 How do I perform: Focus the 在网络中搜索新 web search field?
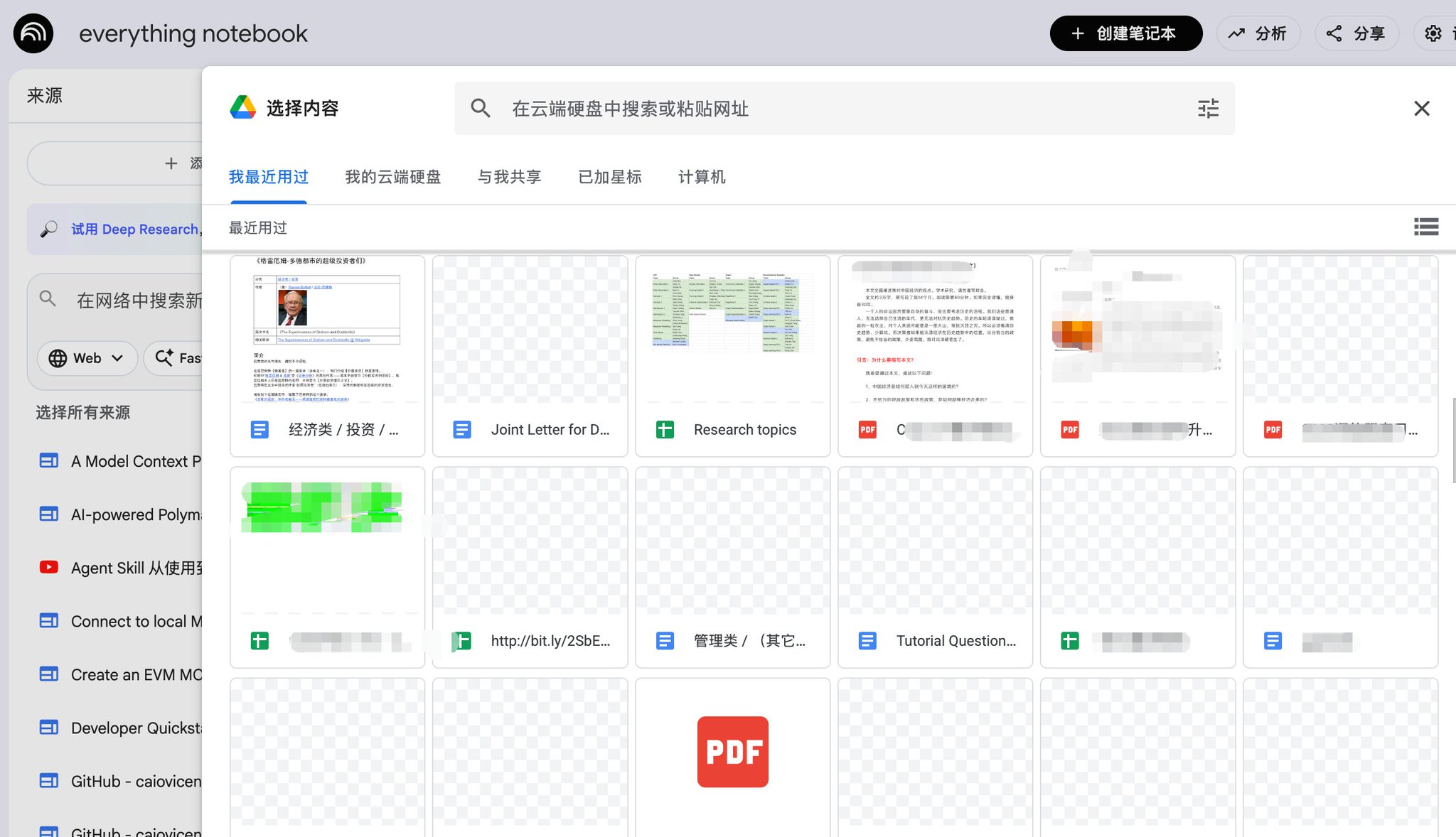point(139,301)
